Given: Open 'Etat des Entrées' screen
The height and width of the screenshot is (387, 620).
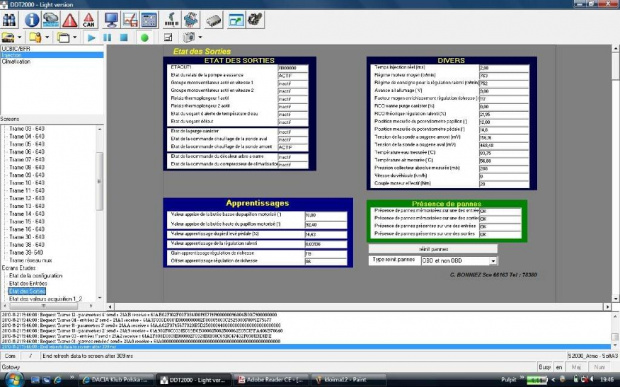Looking at the screenshot, I should click(28, 283).
